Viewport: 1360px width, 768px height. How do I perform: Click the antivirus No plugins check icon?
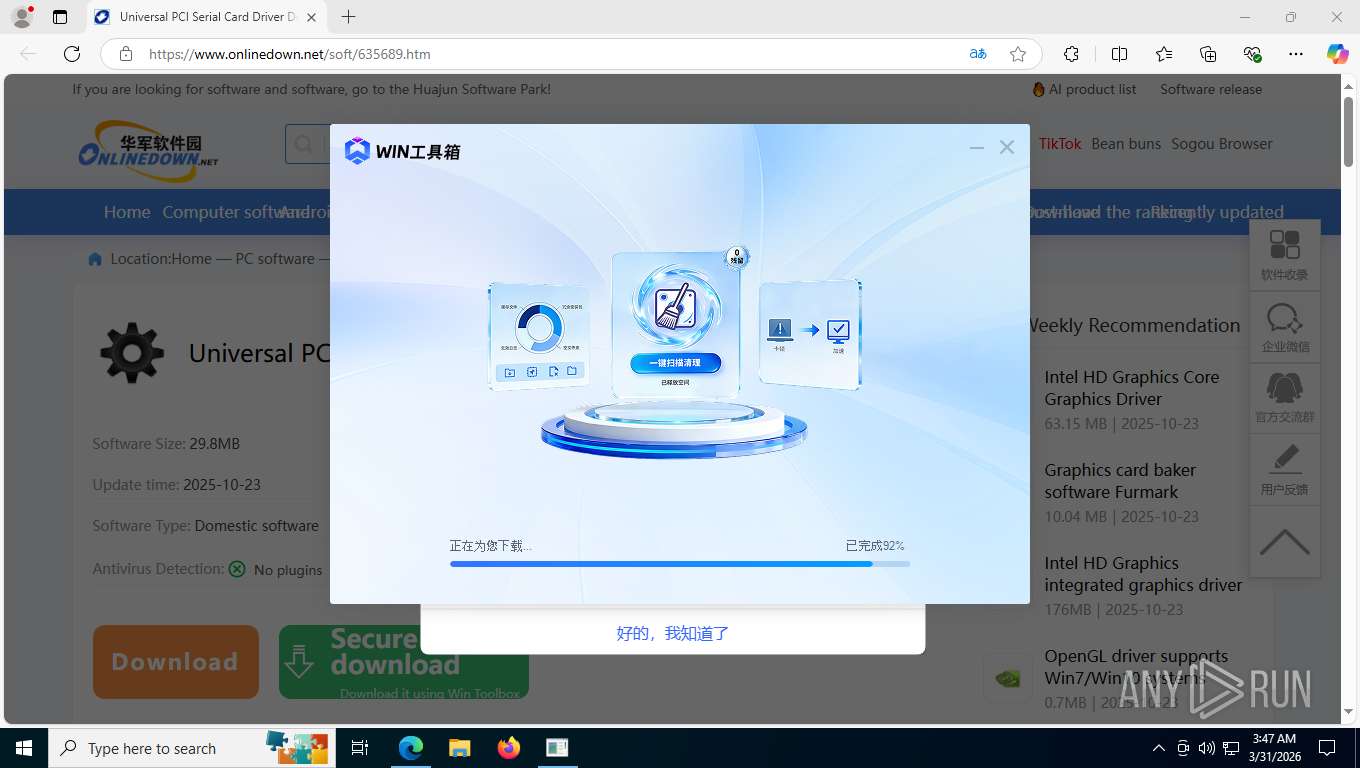tap(237, 569)
